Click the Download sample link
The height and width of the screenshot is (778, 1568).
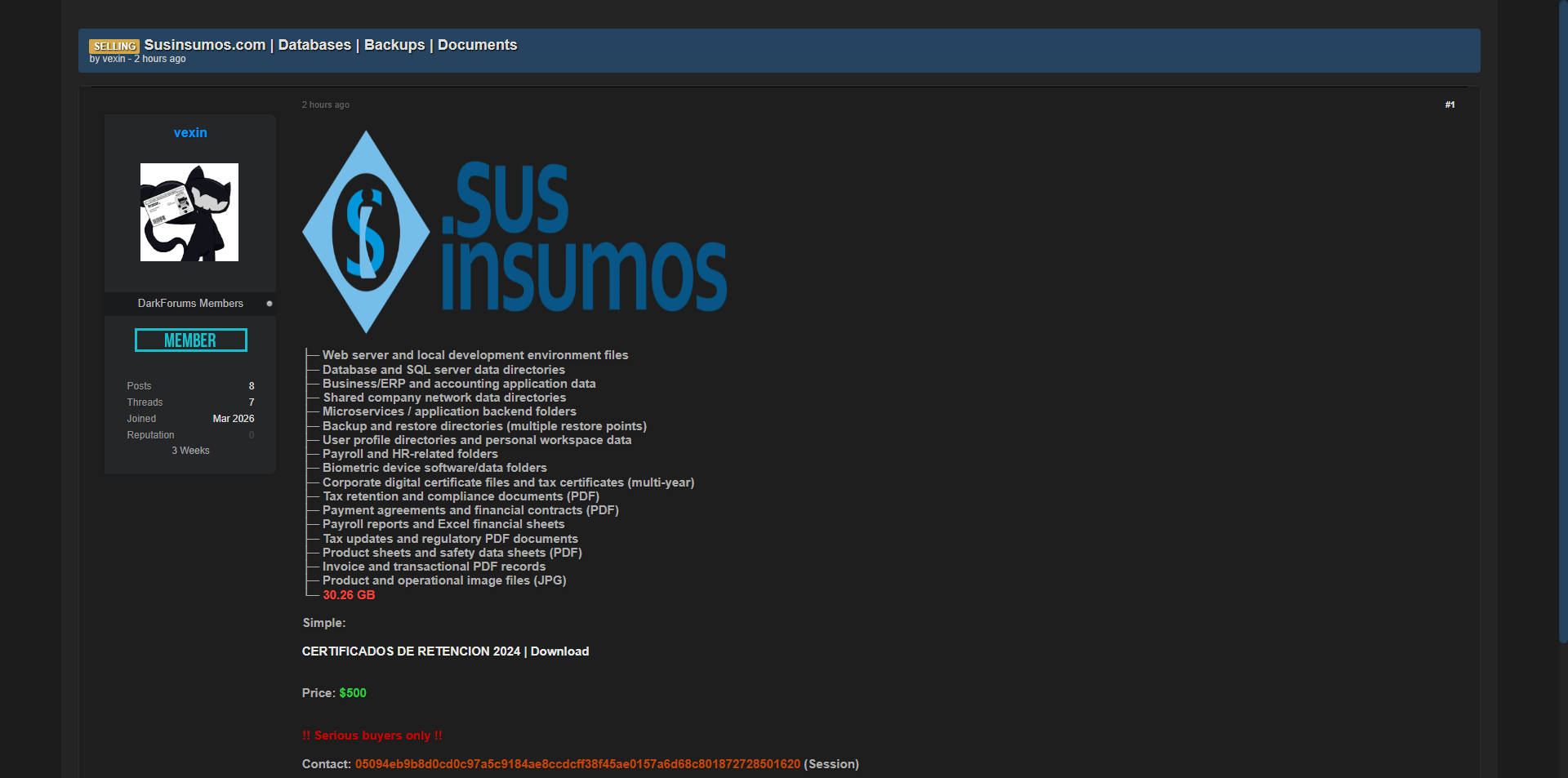[x=559, y=651]
